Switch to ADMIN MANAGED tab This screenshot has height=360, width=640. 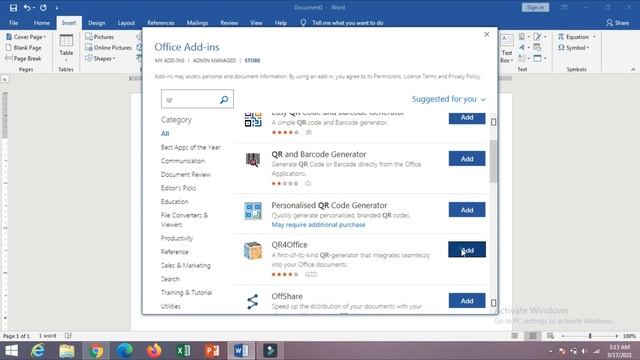pos(214,60)
